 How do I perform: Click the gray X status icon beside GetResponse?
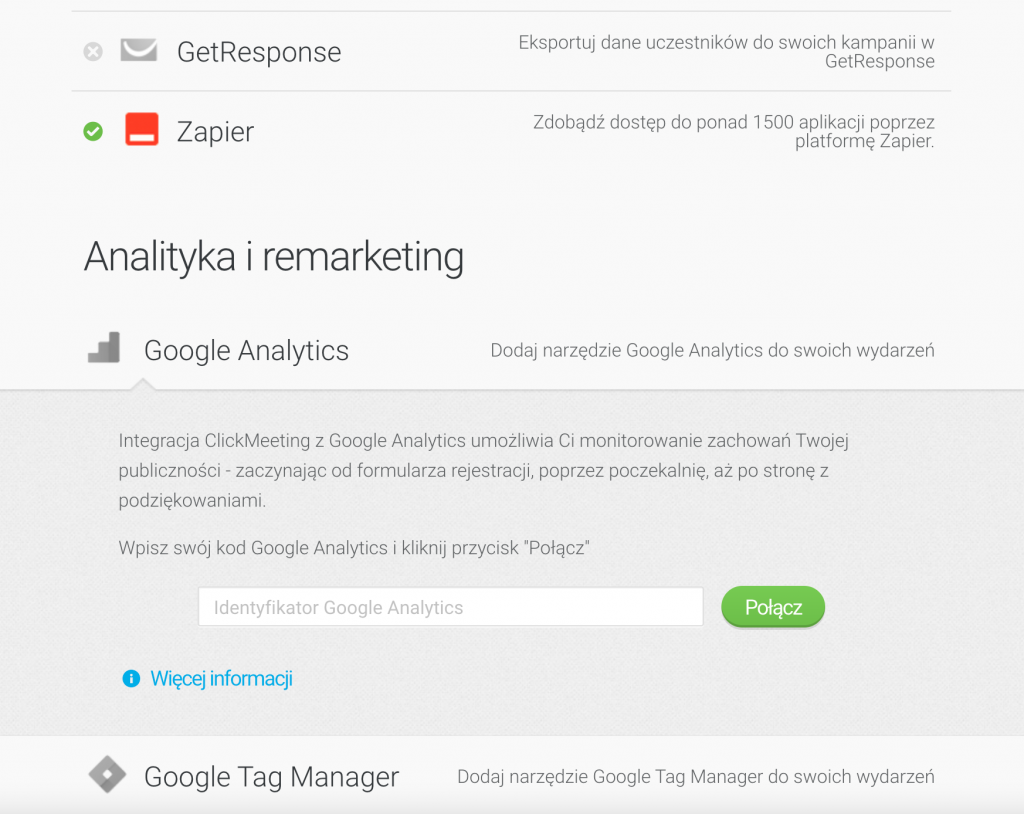click(93, 52)
